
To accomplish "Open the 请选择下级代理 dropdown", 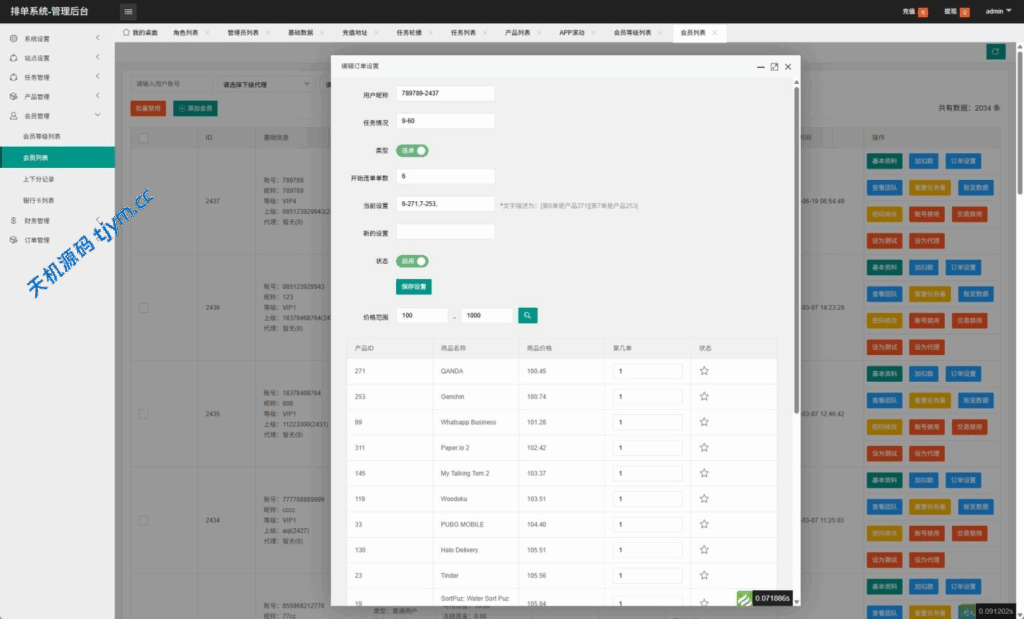I will click(265, 85).
